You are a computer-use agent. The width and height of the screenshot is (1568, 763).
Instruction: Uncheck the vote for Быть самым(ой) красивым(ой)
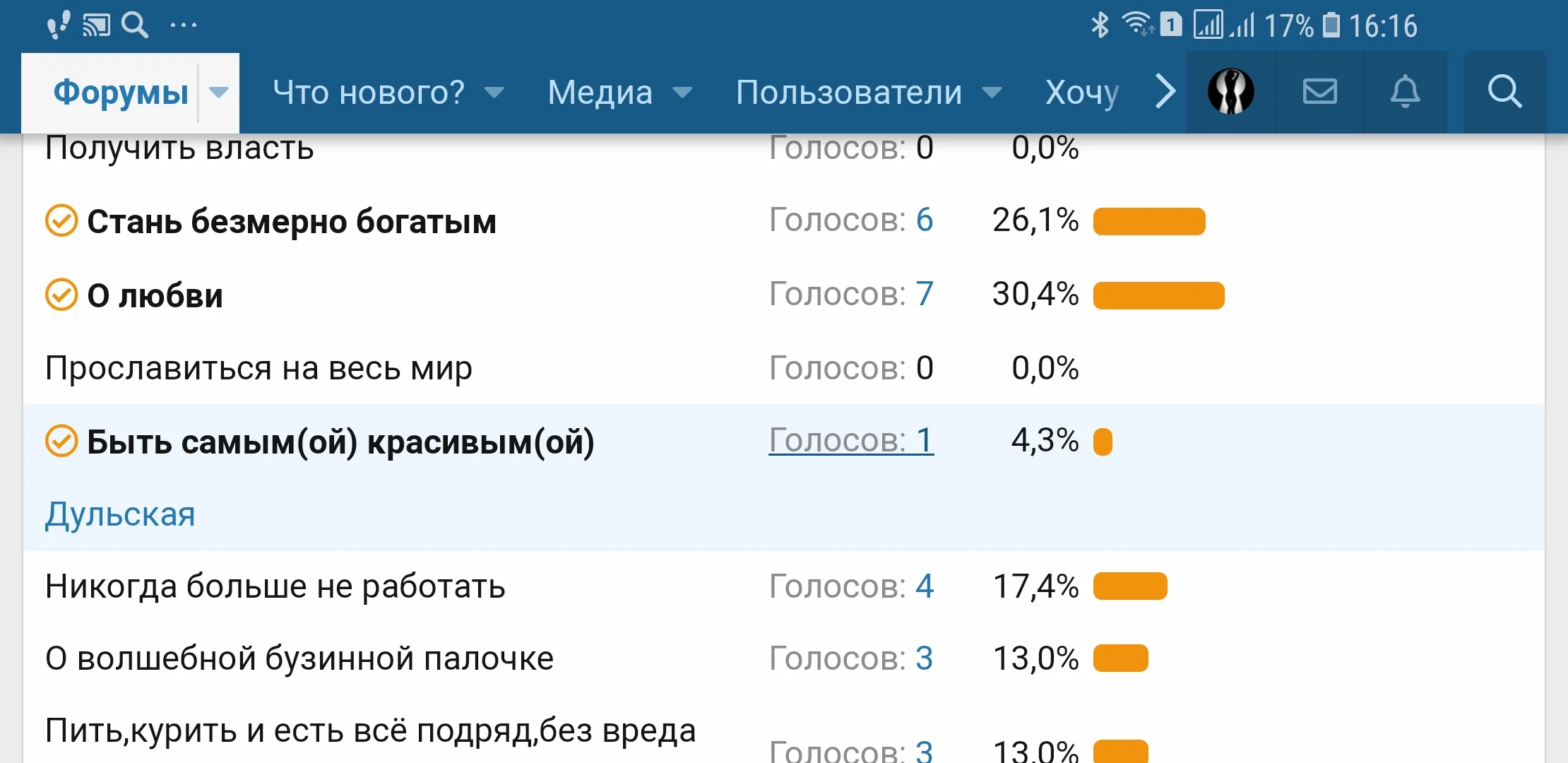(61, 442)
